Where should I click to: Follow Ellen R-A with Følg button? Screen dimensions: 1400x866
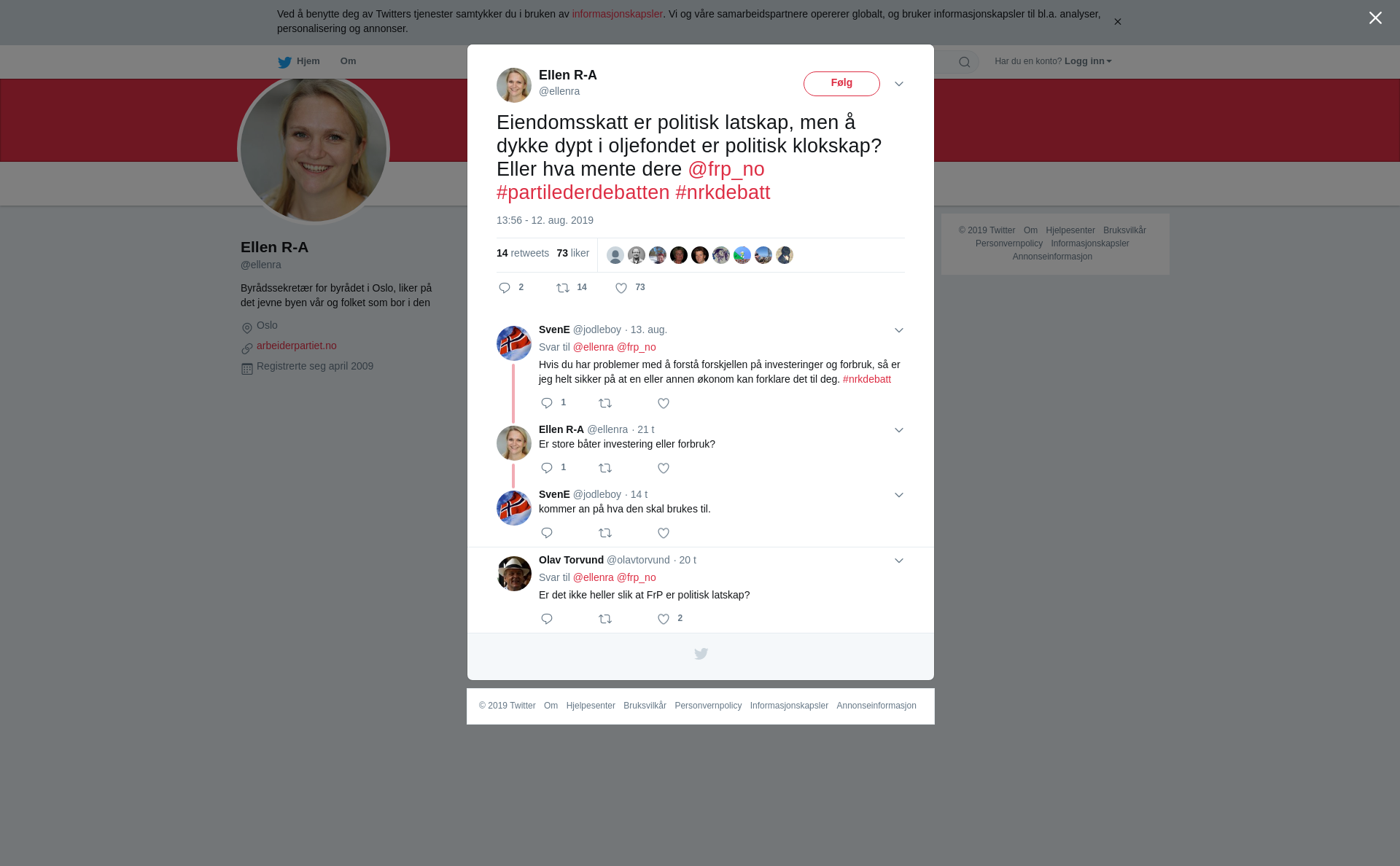coord(841,84)
